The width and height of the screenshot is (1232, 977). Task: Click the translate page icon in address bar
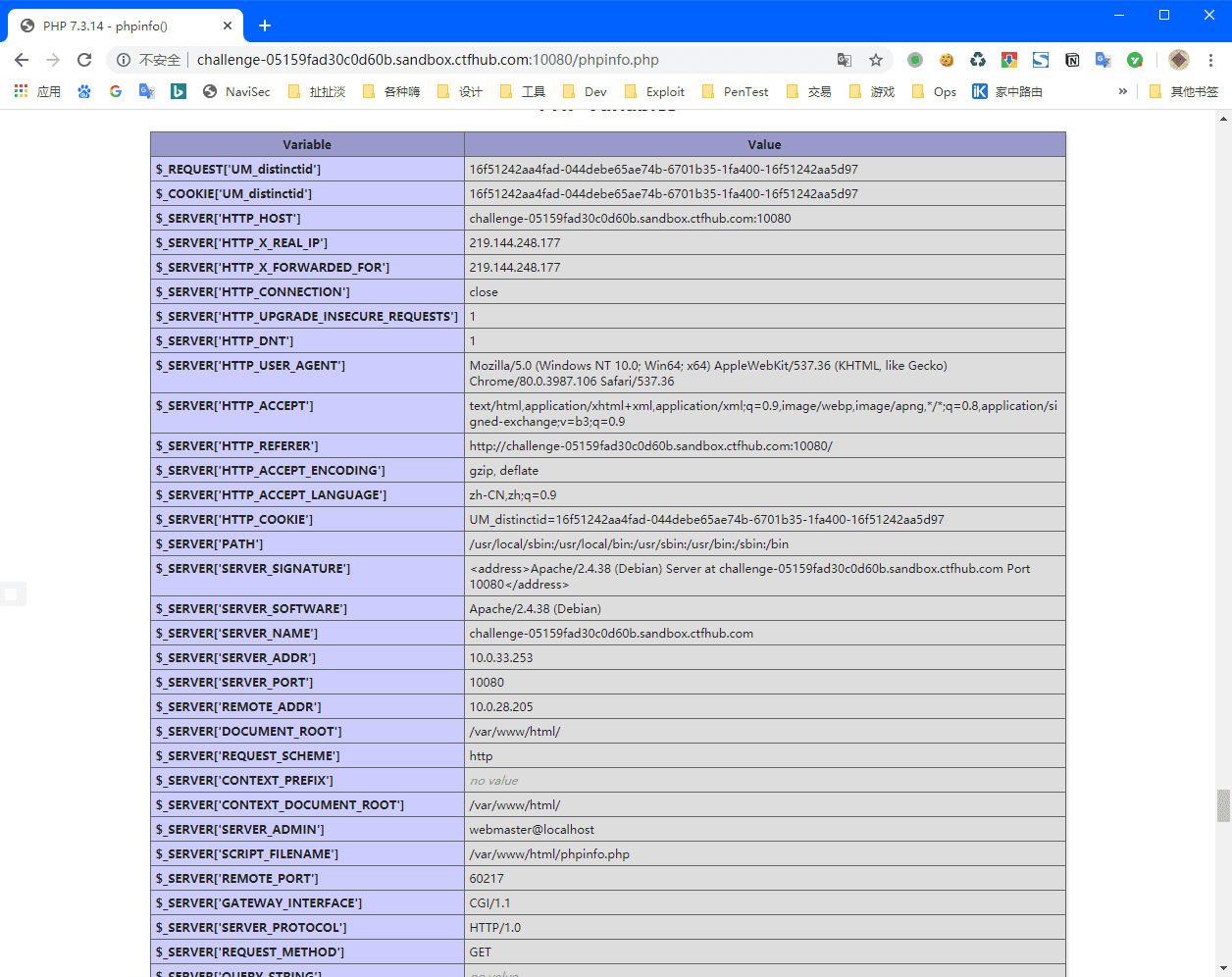pos(844,60)
